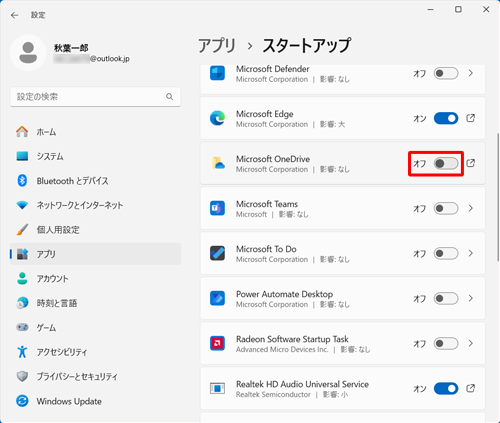
Task: Click the ホーム house icon
Action: [x=22, y=132]
